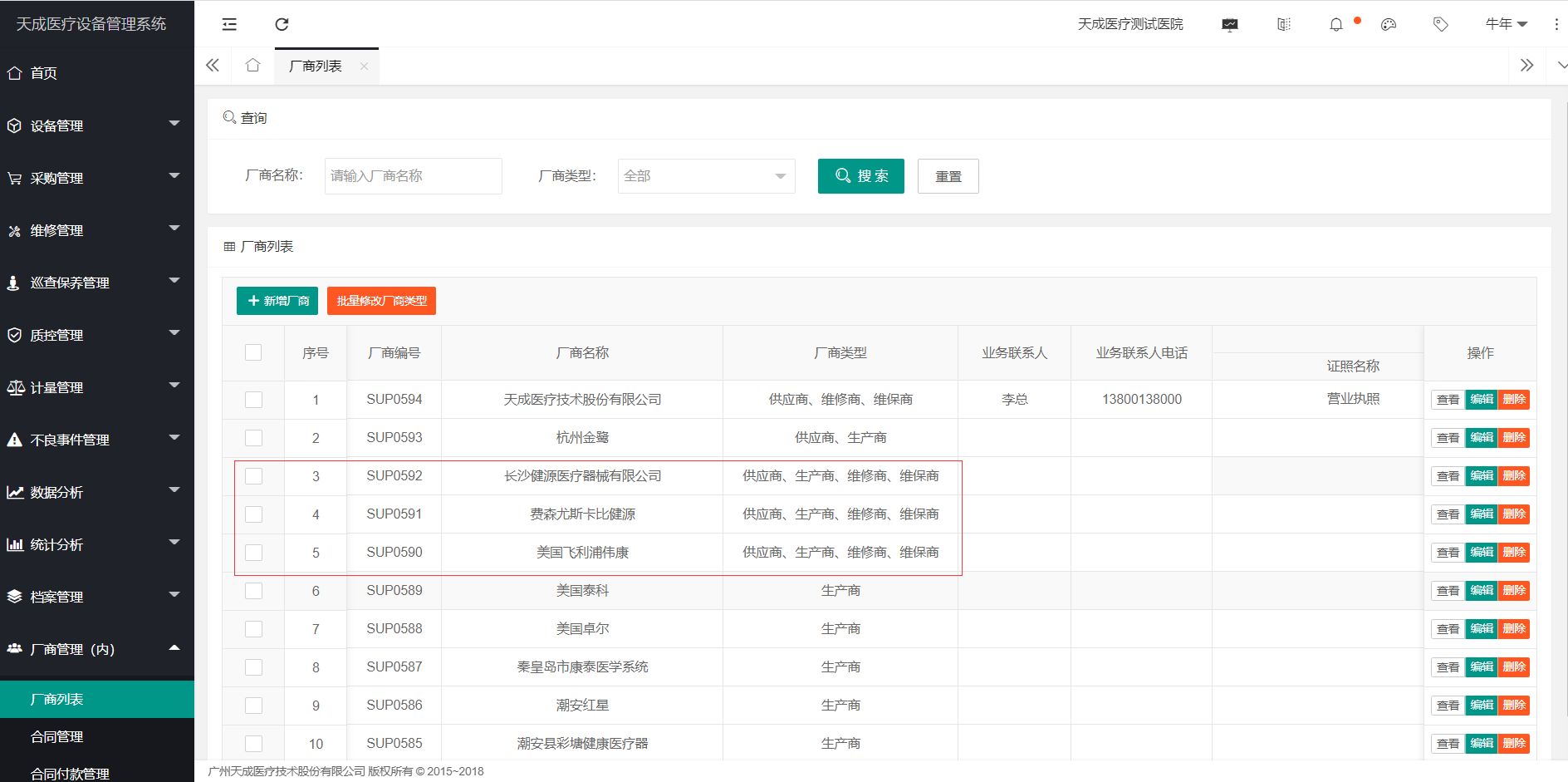The height and width of the screenshot is (782, 1568).
Task: Open the 厂商类型 dropdown
Action: coord(706,176)
